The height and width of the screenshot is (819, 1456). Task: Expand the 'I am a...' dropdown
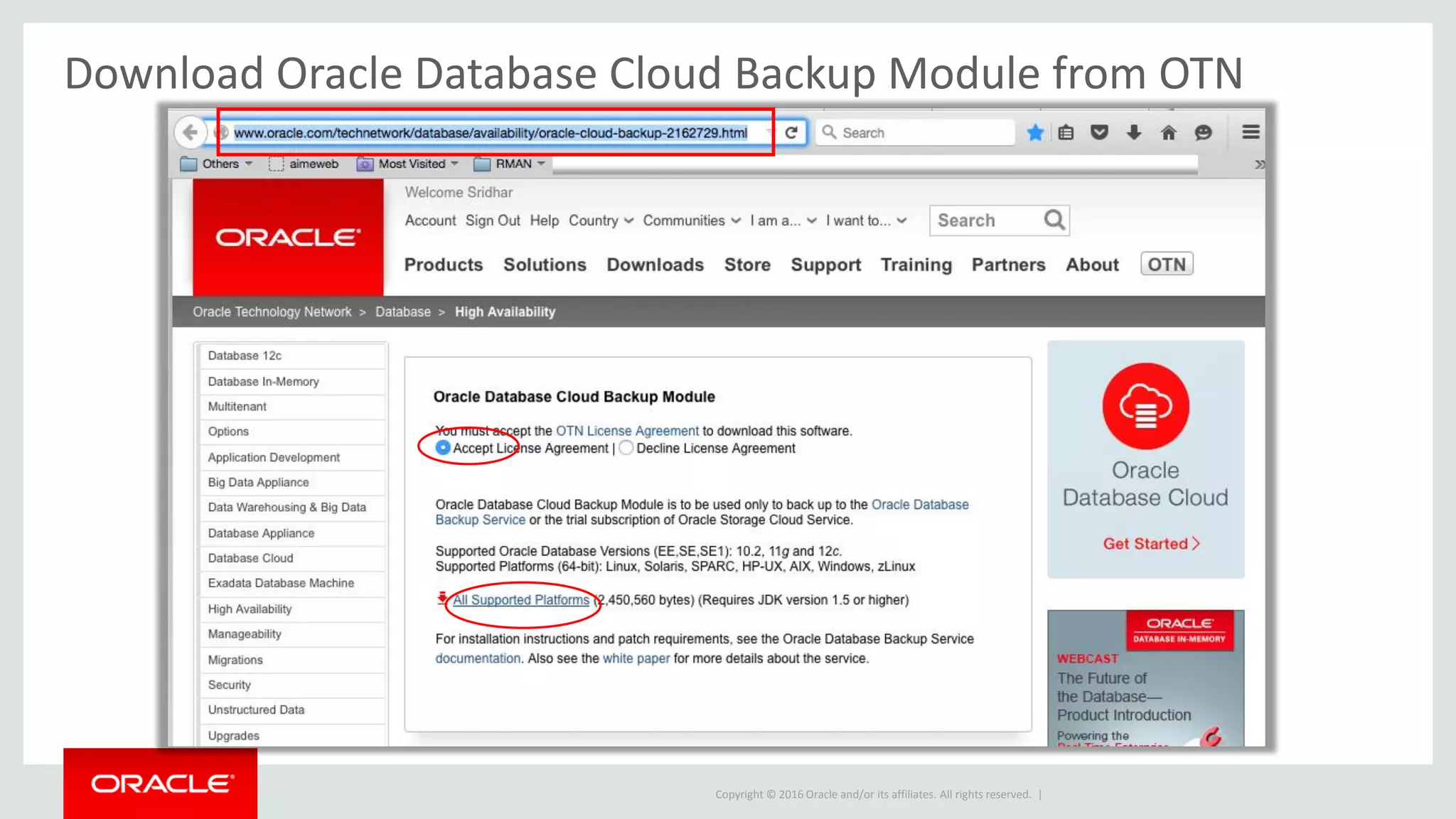[x=783, y=220]
